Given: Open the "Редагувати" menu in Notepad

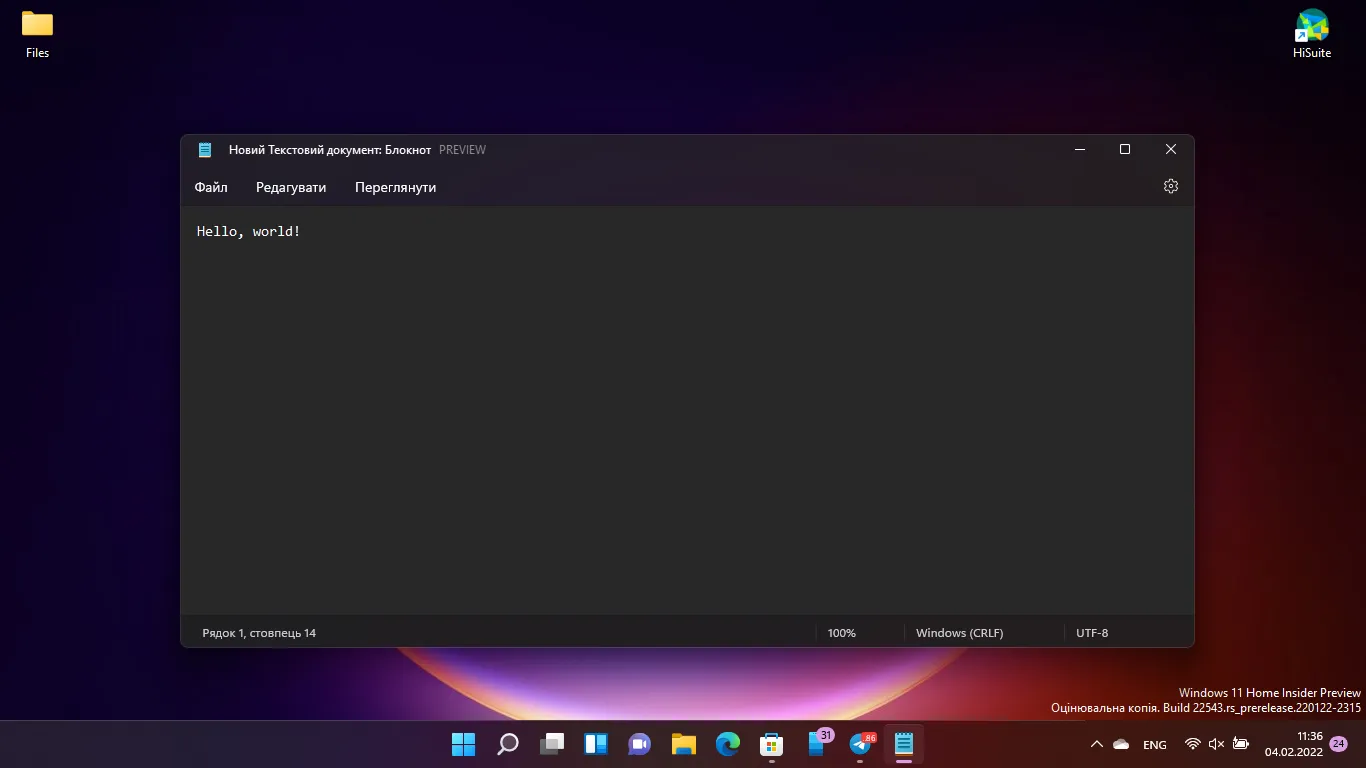Looking at the screenshot, I should pos(290,187).
